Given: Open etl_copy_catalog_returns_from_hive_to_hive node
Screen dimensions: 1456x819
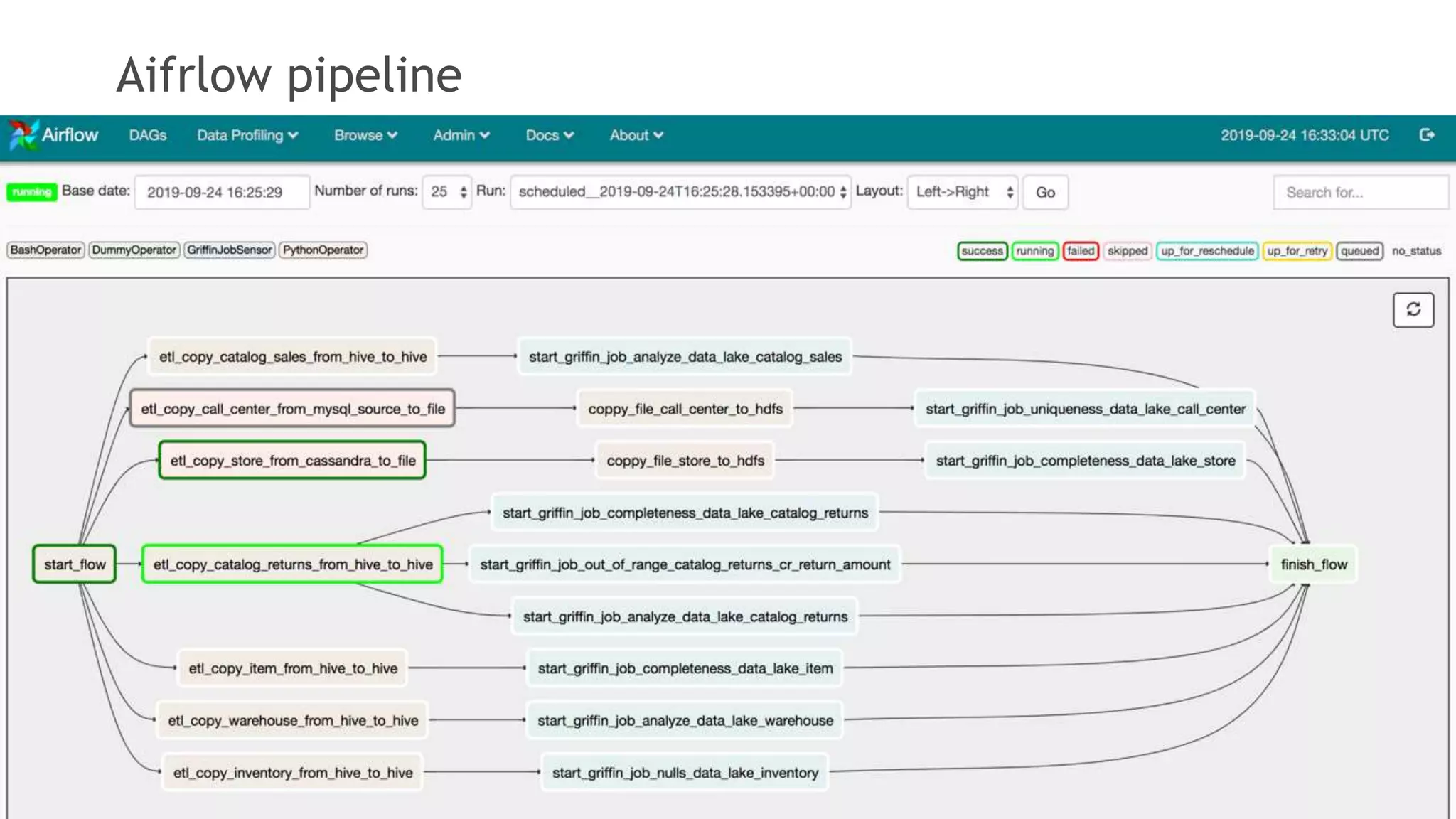Looking at the screenshot, I should (293, 564).
